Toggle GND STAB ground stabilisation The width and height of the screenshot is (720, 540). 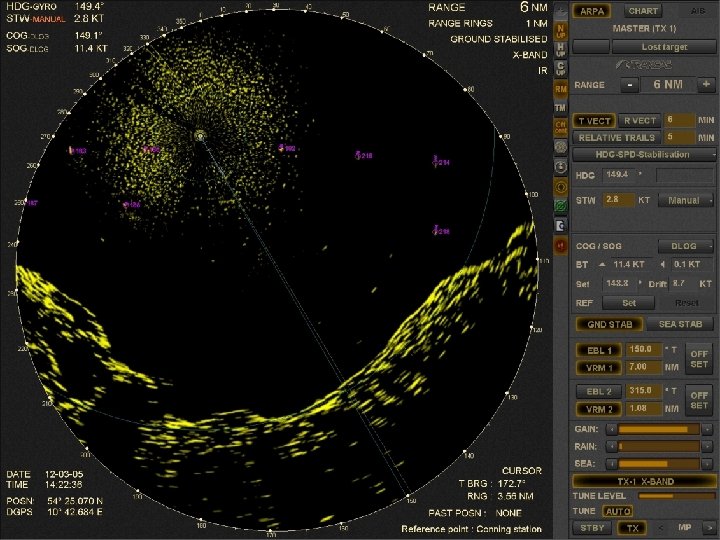pos(609,324)
